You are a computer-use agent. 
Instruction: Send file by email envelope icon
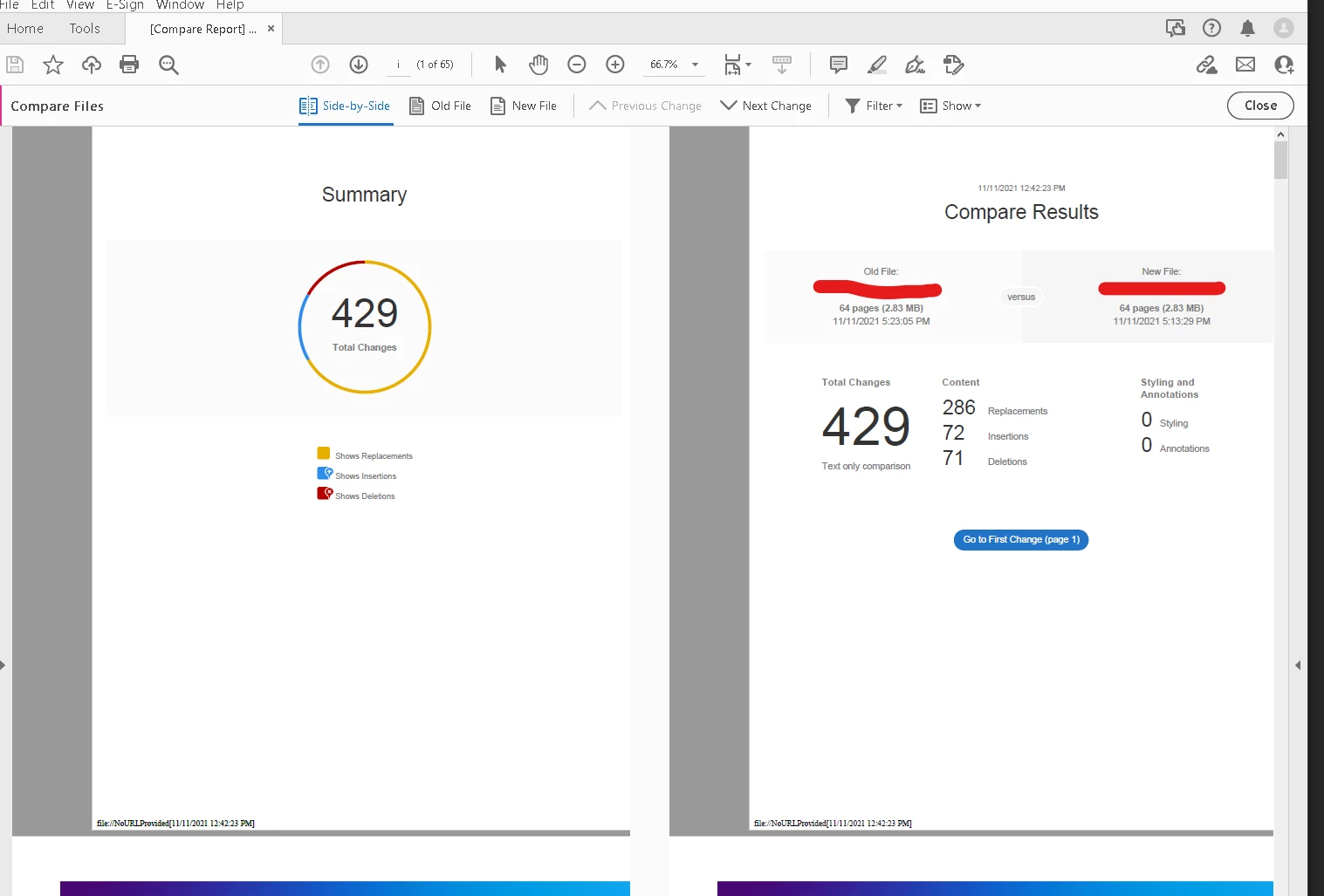[1245, 65]
